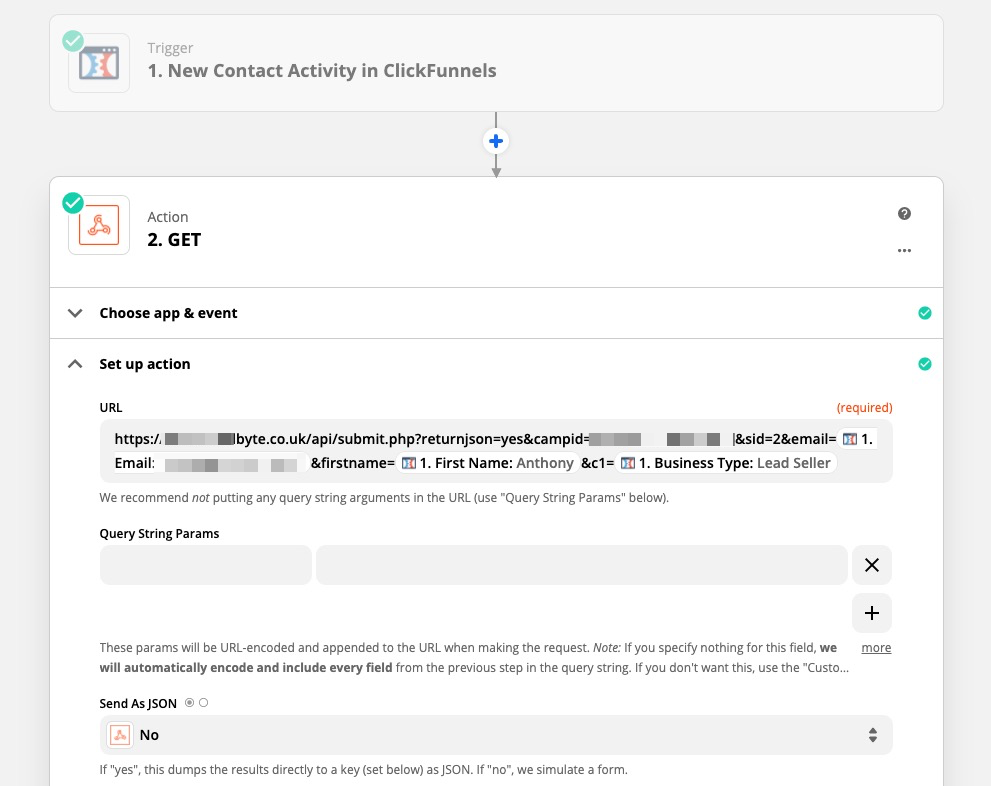Open the help question mark icon
This screenshot has width=991, height=786.
[904, 214]
